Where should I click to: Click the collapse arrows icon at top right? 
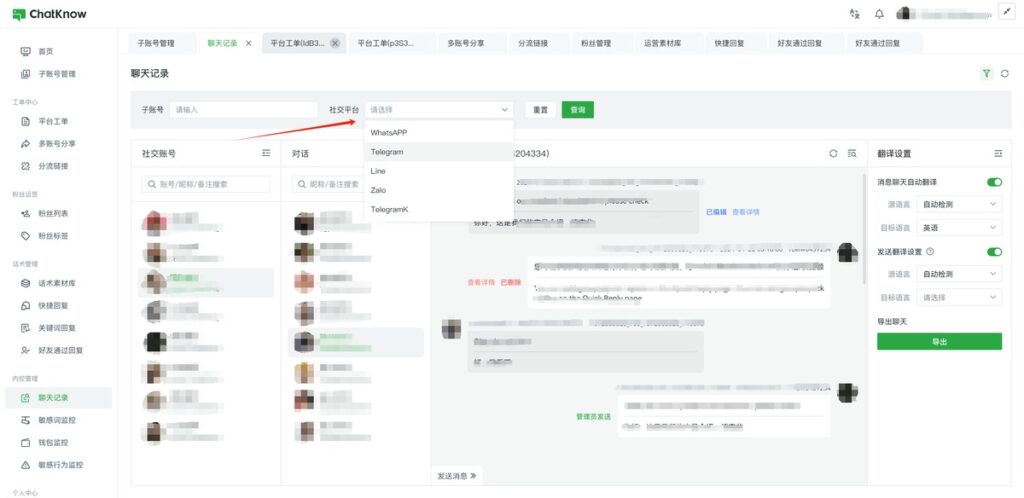pyautogui.click(x=1006, y=12)
